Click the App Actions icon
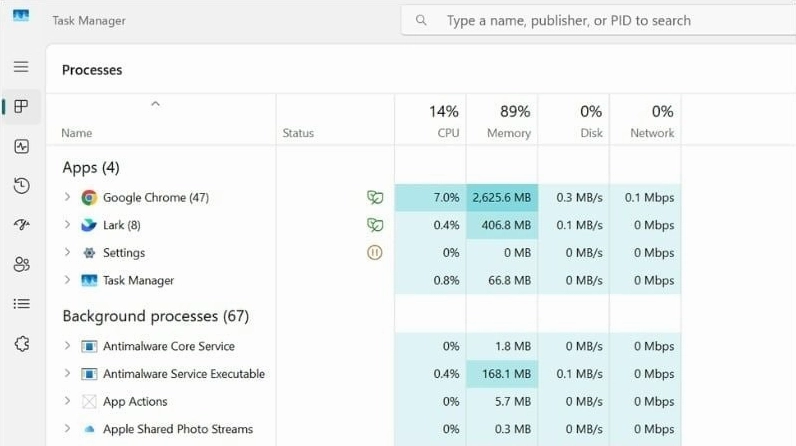Viewport: 796px width, 446px height. tap(89, 401)
